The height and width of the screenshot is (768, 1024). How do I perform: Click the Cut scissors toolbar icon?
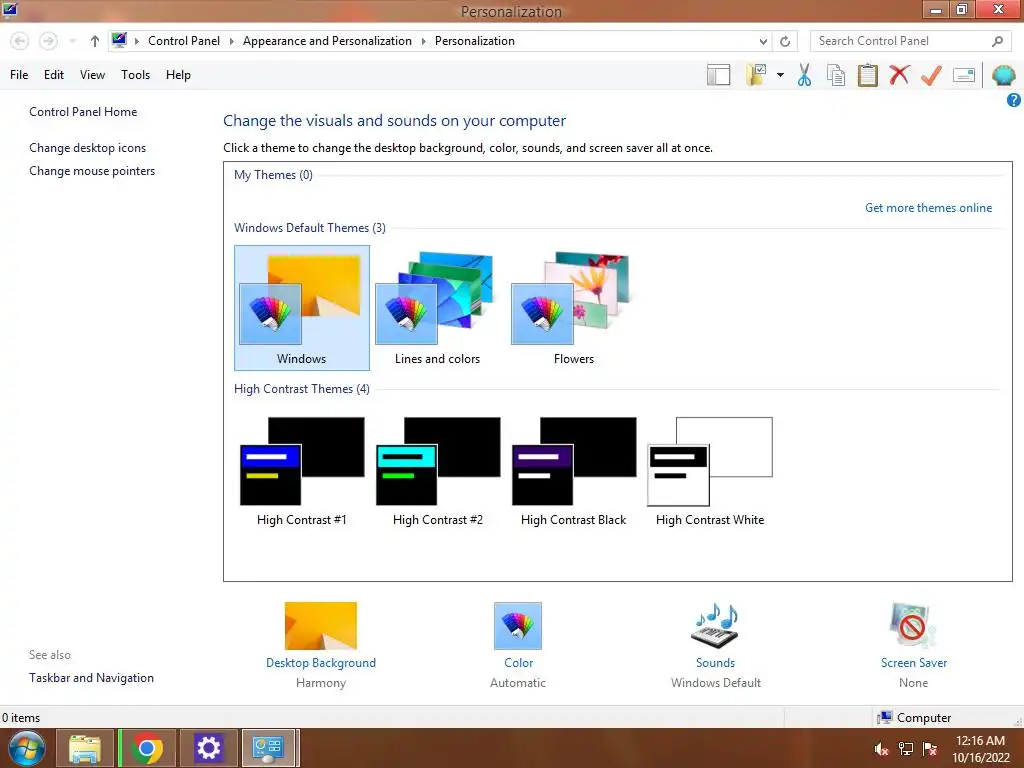[805, 75]
